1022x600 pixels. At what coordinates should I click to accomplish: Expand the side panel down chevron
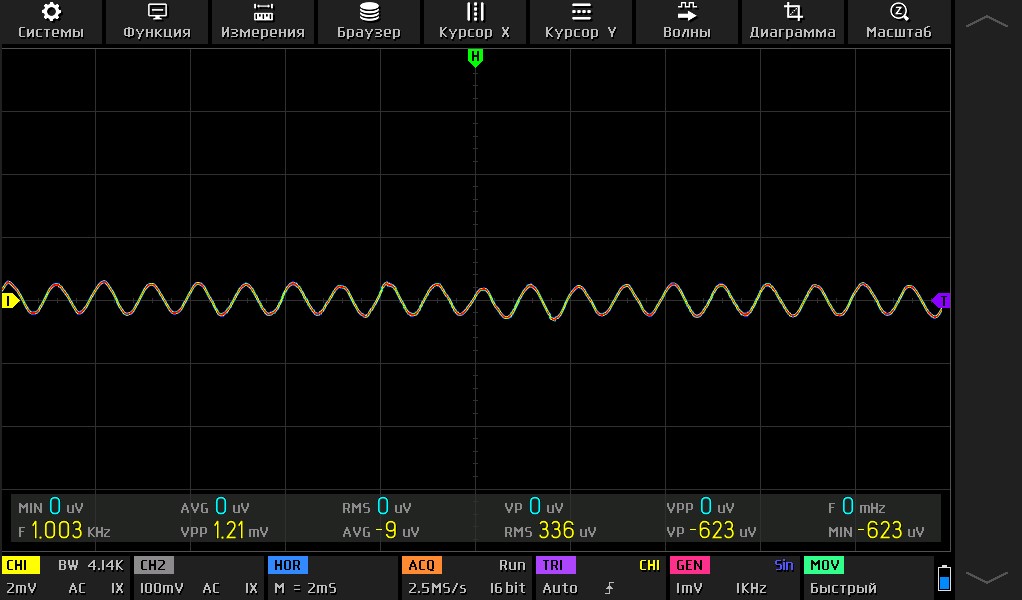[x=987, y=578]
